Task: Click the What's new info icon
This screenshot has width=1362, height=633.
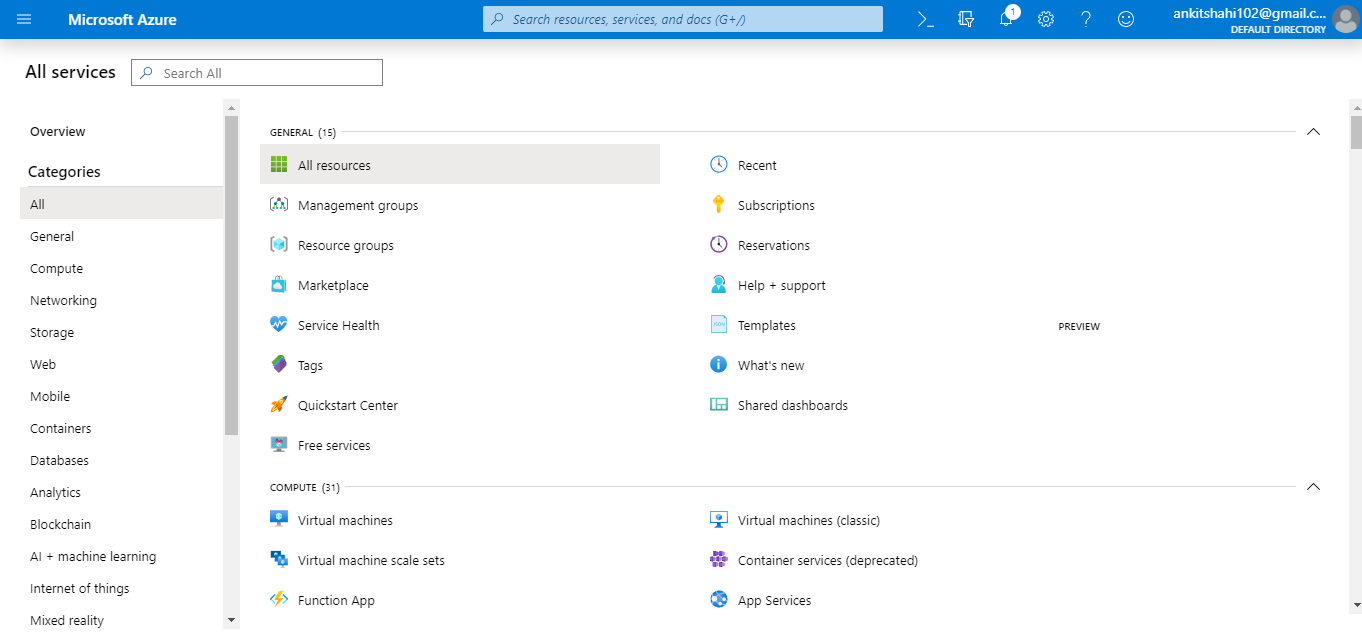Action: (719, 365)
